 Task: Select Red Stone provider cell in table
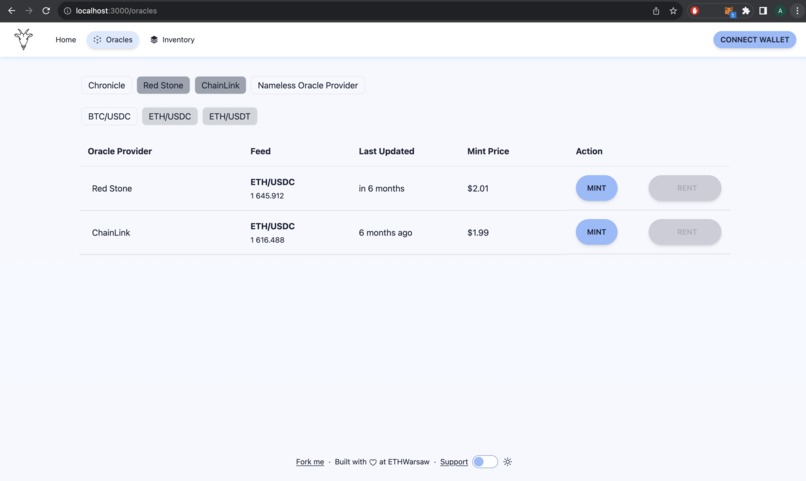(x=112, y=189)
